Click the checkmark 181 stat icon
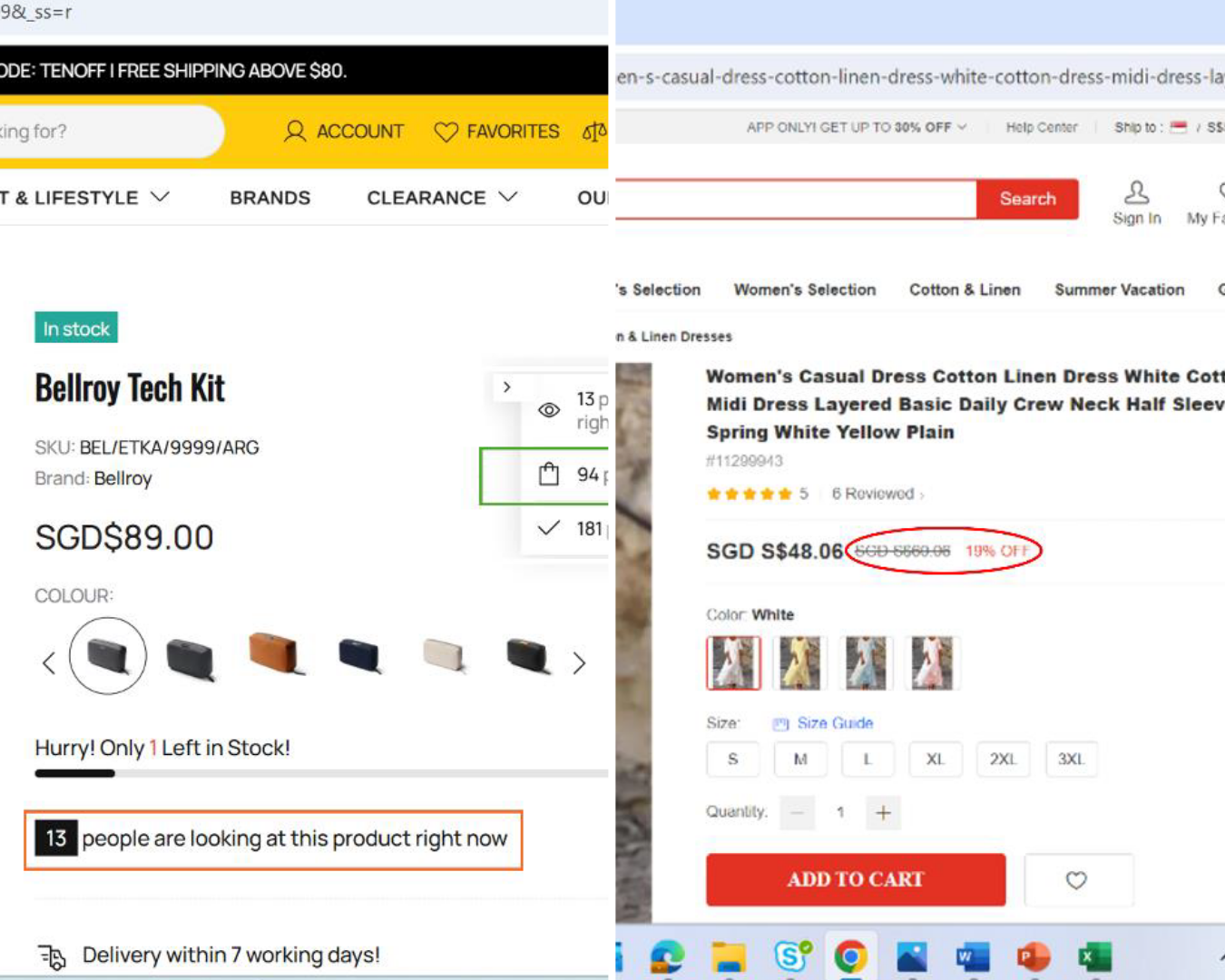Viewport: 1225px width, 980px height. [548, 528]
